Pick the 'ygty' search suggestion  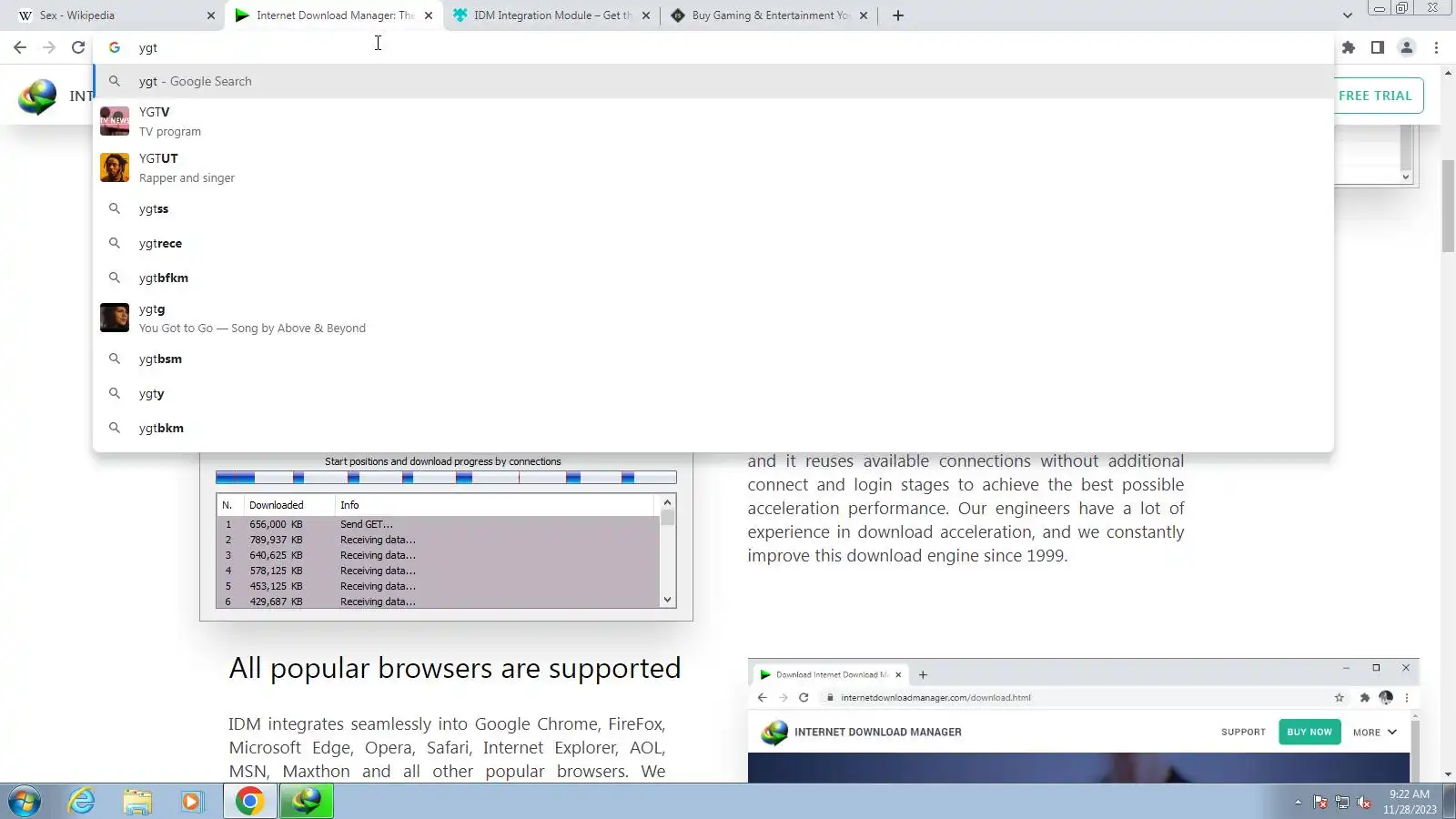coord(713,393)
